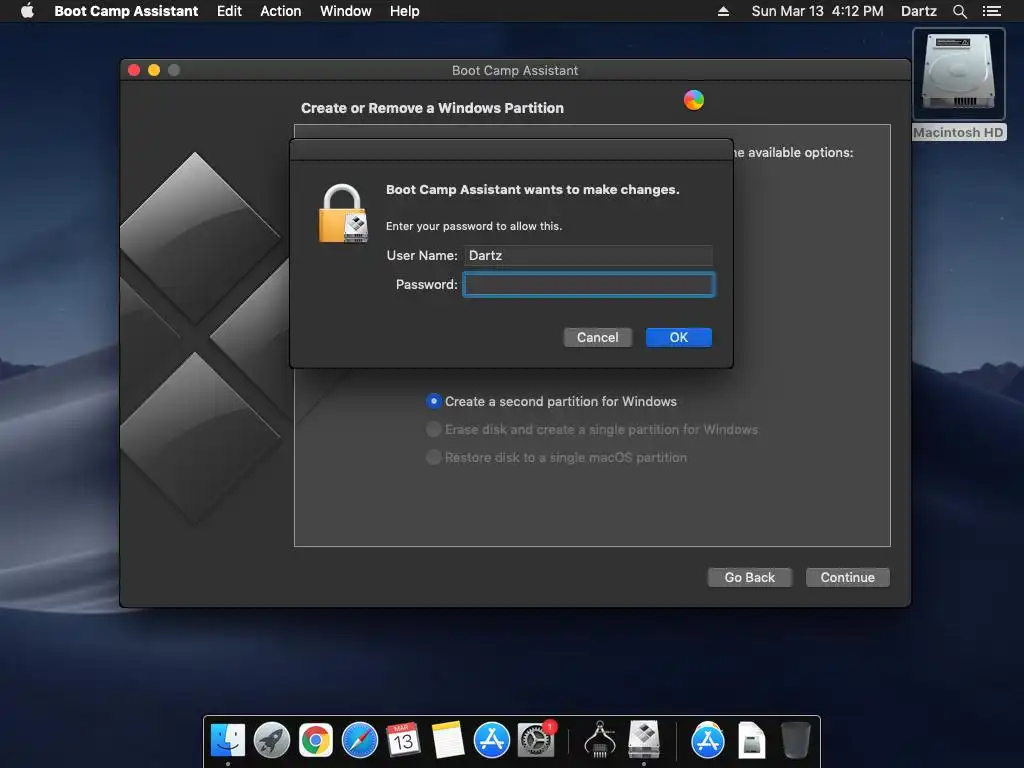The height and width of the screenshot is (768, 1024).
Task: Open the Trash in the Dock
Action: tap(795, 741)
